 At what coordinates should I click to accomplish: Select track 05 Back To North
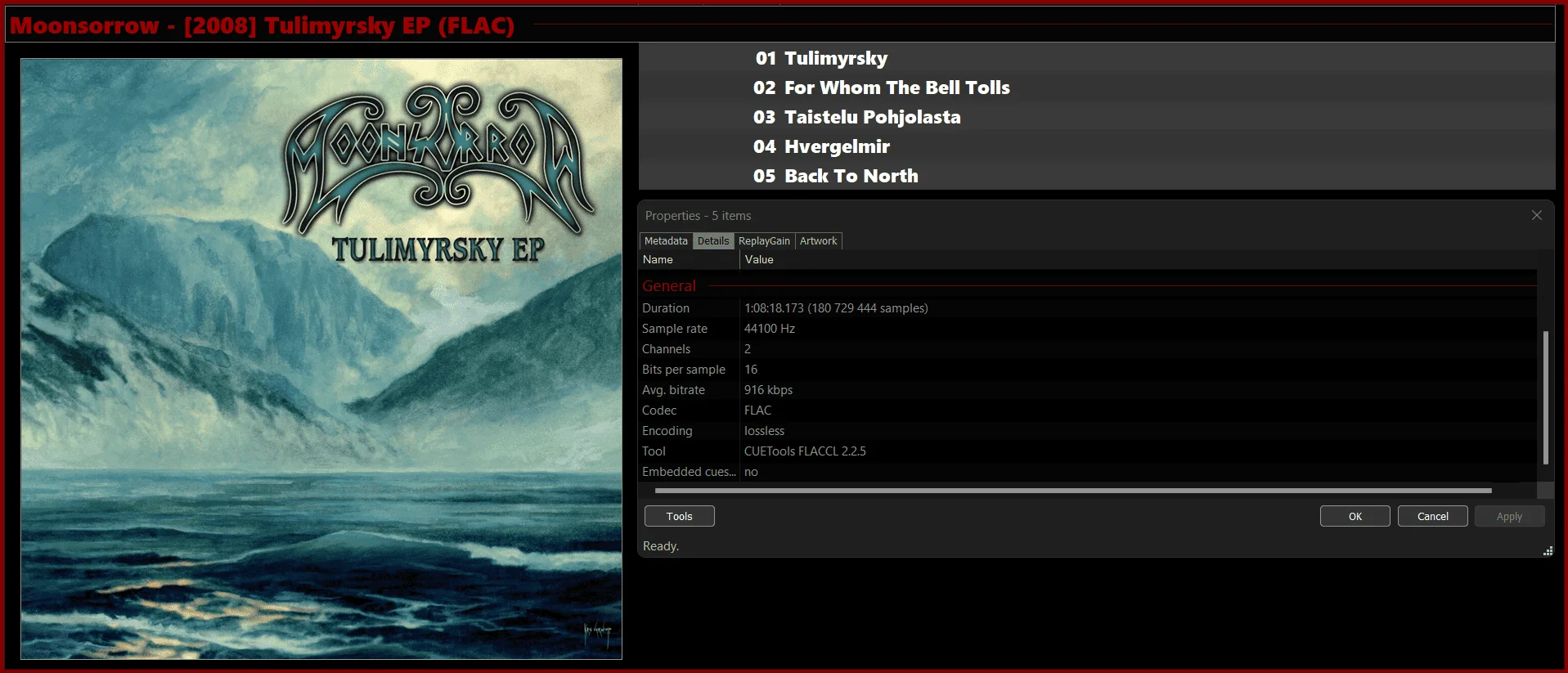click(1097, 176)
